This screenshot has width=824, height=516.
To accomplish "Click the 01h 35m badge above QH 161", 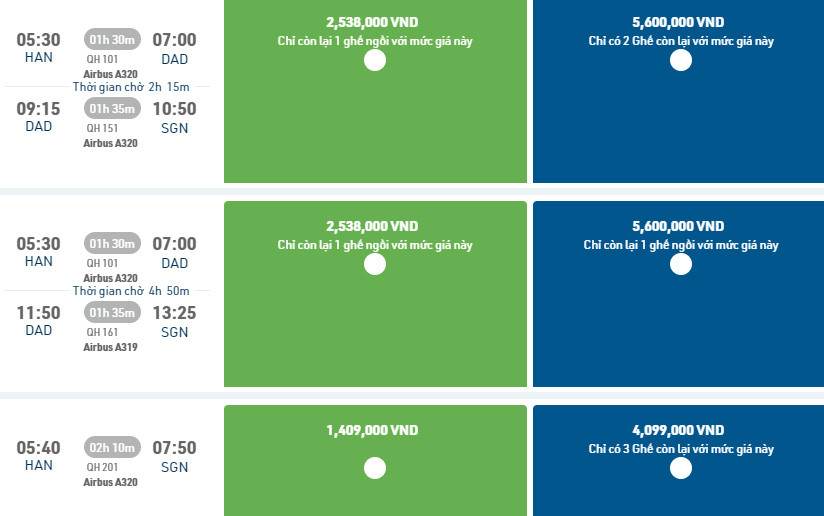I will coord(112,313).
